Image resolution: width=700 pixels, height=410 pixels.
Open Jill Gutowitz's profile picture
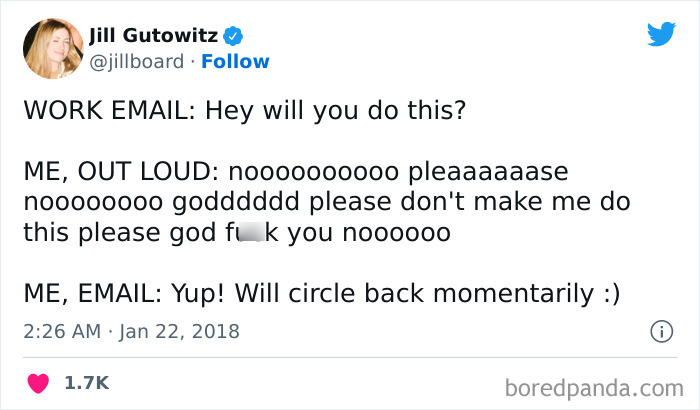point(54,50)
